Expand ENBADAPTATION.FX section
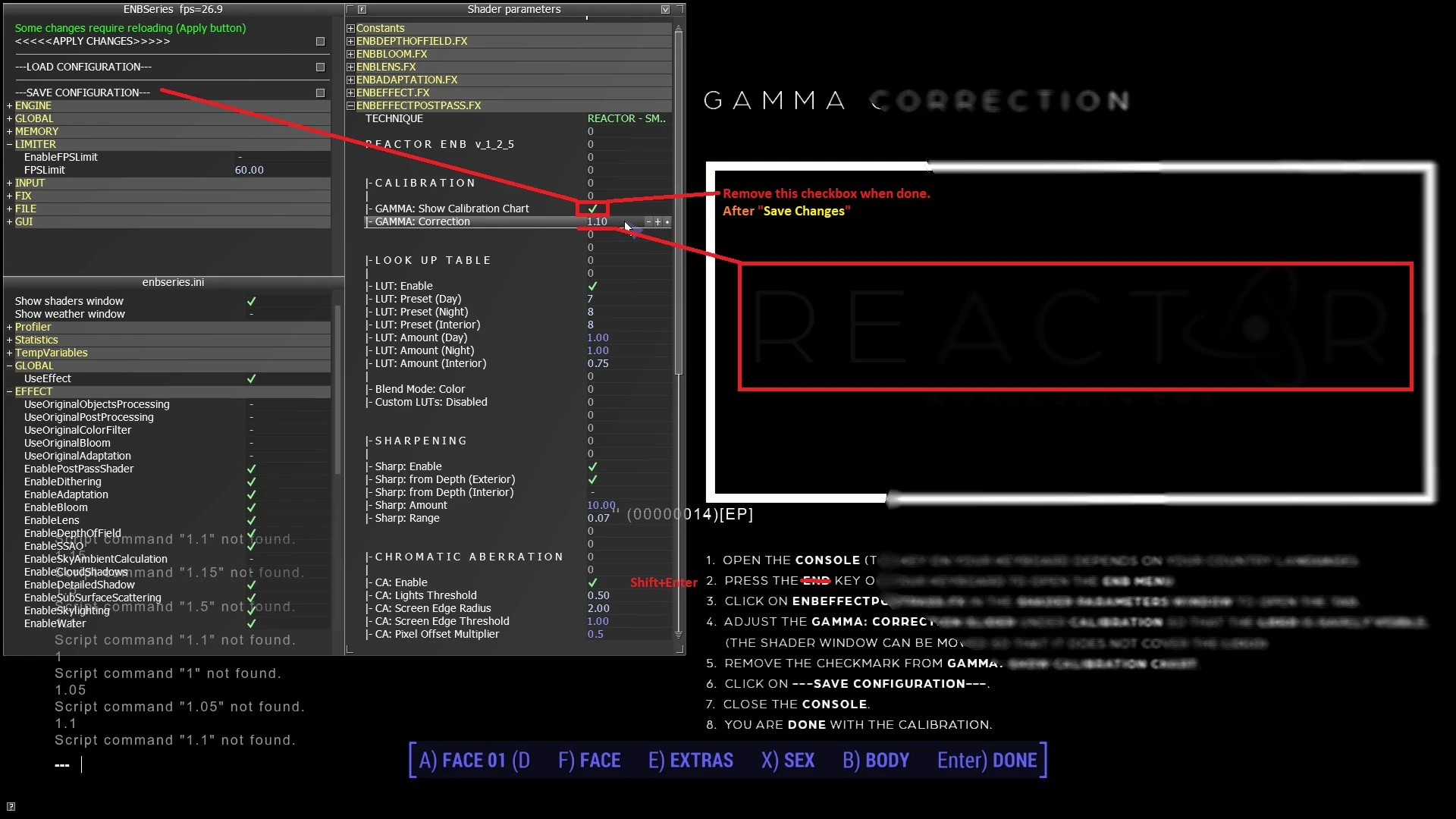 (x=350, y=80)
